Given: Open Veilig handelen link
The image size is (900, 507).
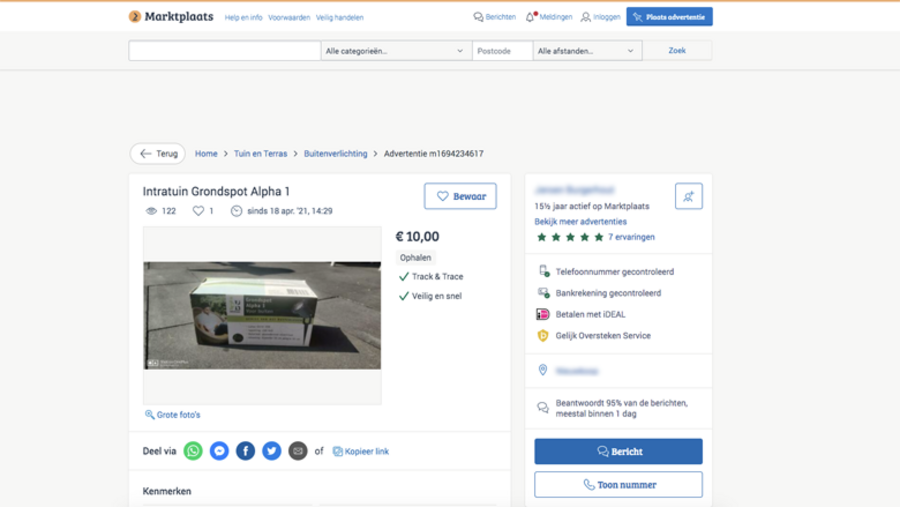Looking at the screenshot, I should click(340, 18).
